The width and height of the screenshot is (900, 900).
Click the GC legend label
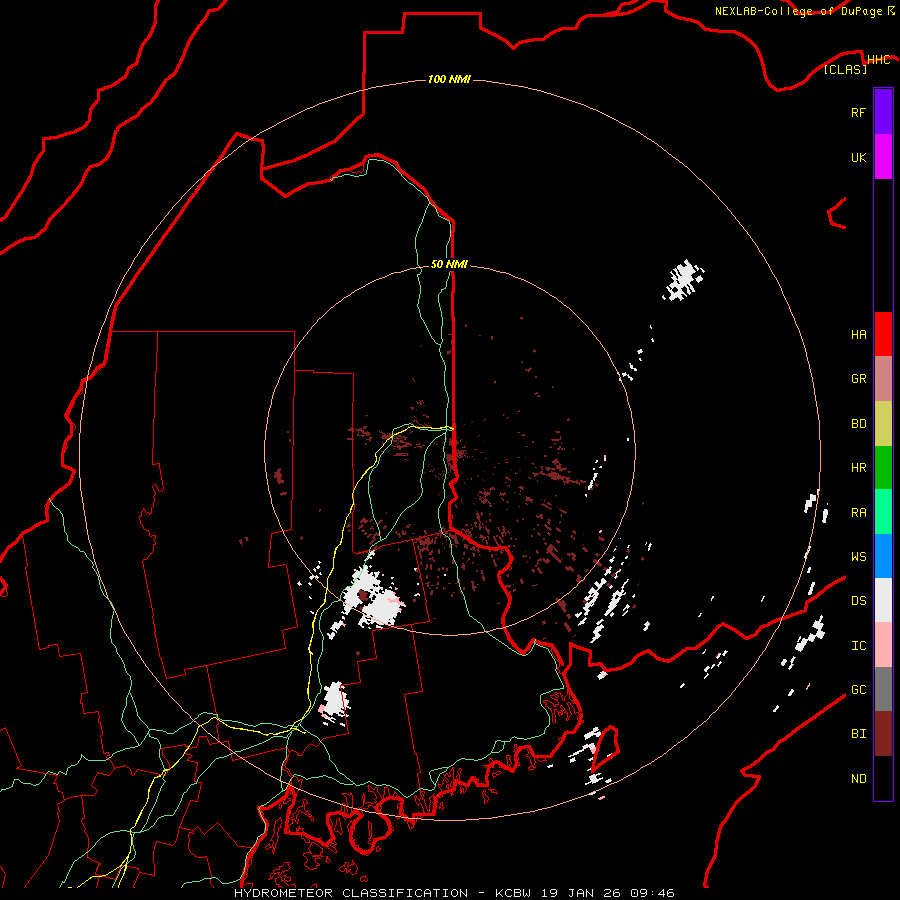(858, 690)
